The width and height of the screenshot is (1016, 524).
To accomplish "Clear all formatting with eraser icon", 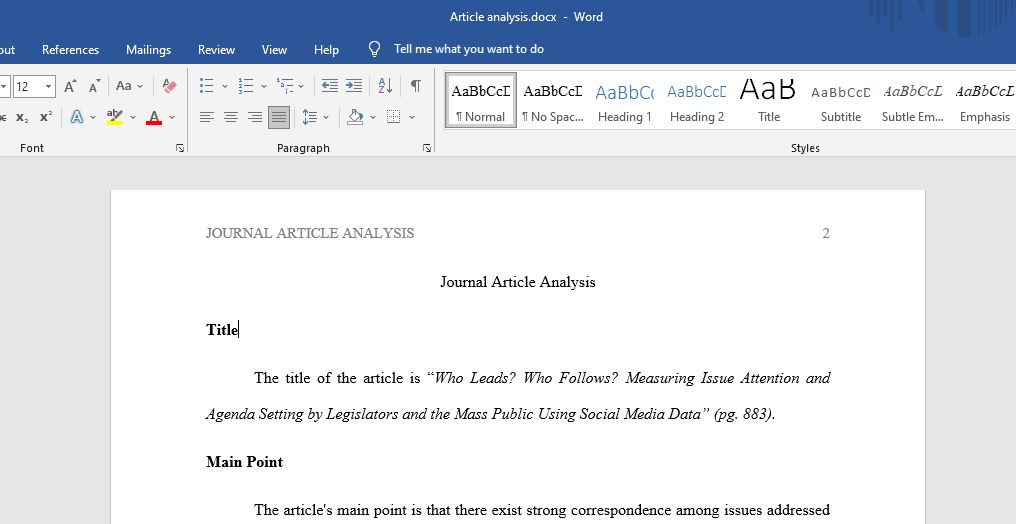I will click(170, 86).
